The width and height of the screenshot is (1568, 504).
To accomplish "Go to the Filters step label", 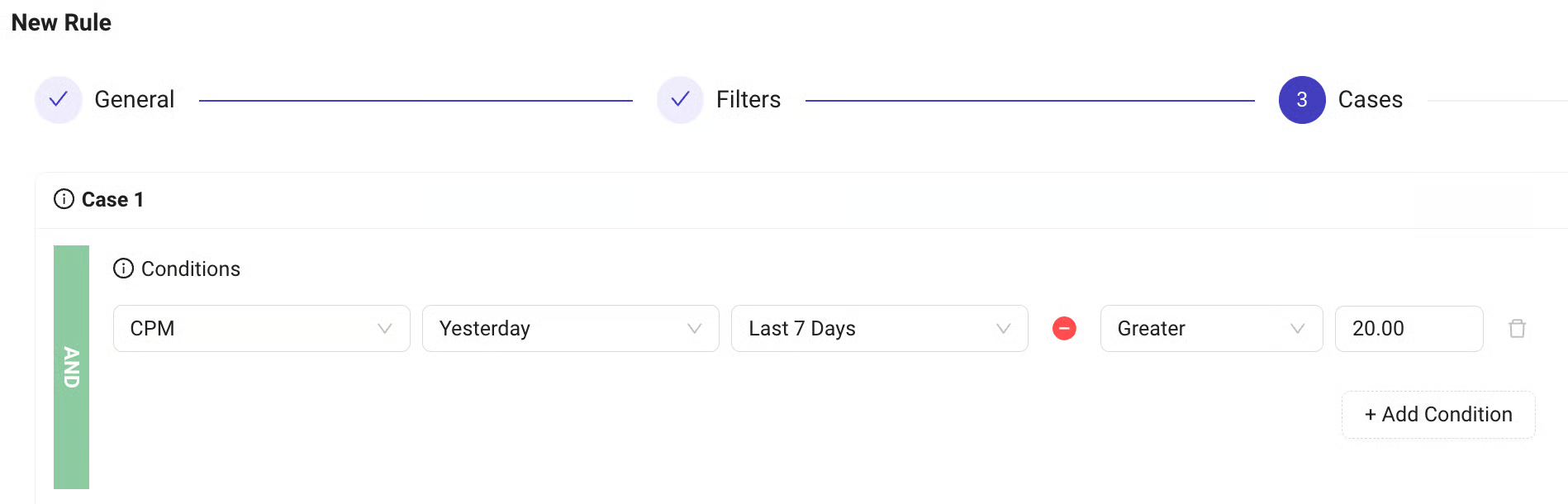I will pyautogui.click(x=748, y=100).
